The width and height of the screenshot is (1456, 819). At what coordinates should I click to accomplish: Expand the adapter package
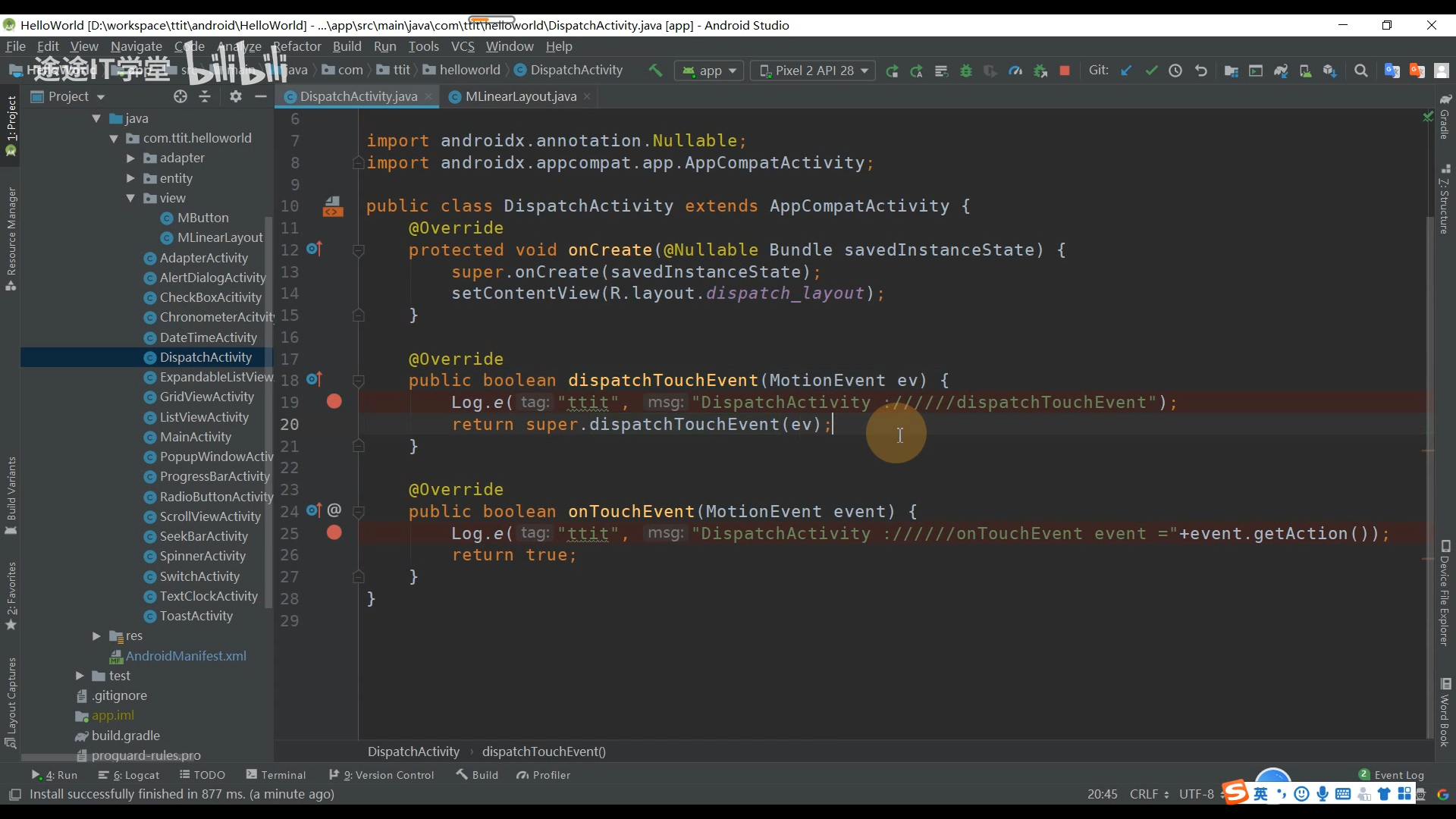[x=130, y=158]
